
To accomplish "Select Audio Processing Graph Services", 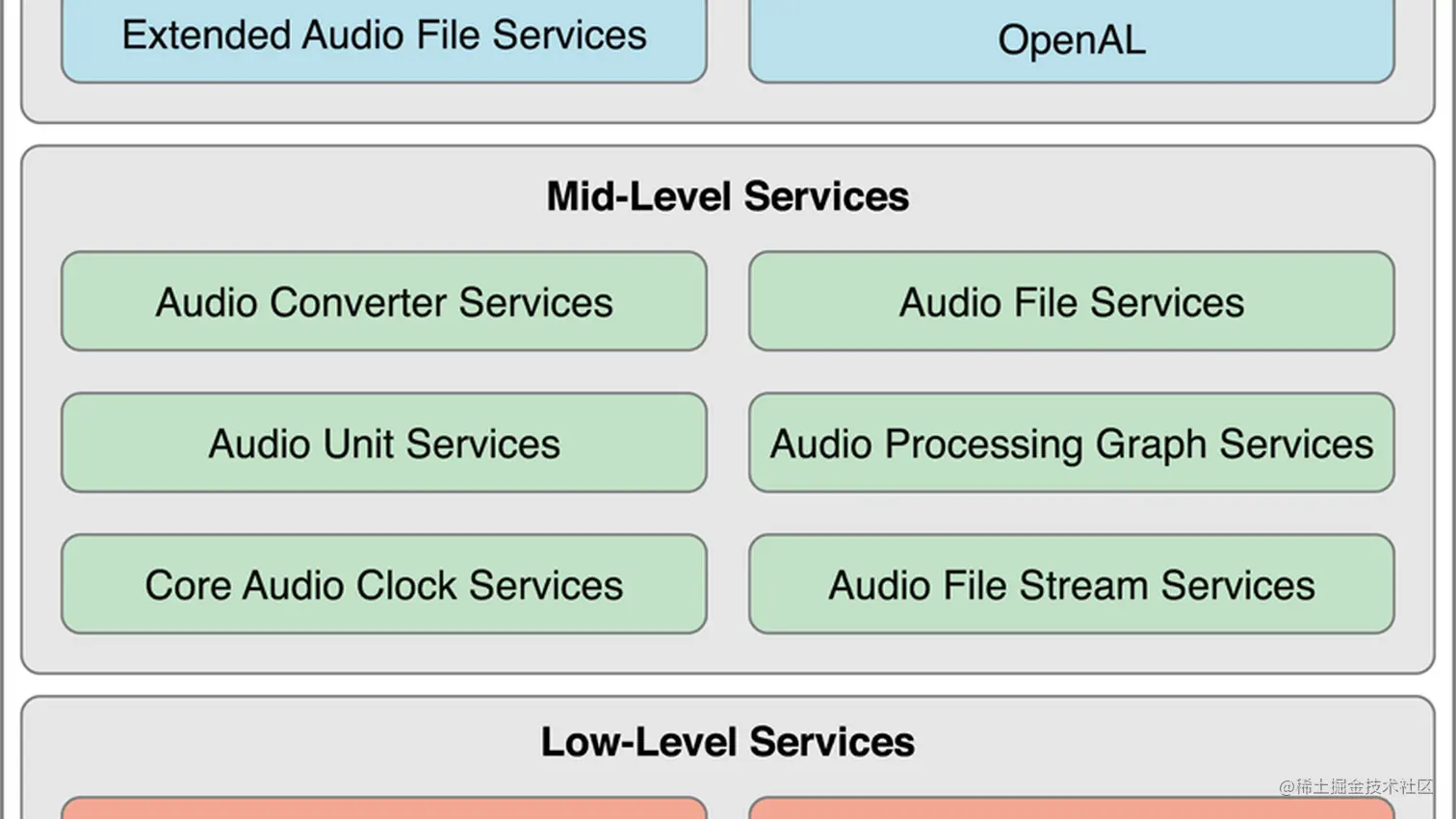I will click(x=1071, y=443).
